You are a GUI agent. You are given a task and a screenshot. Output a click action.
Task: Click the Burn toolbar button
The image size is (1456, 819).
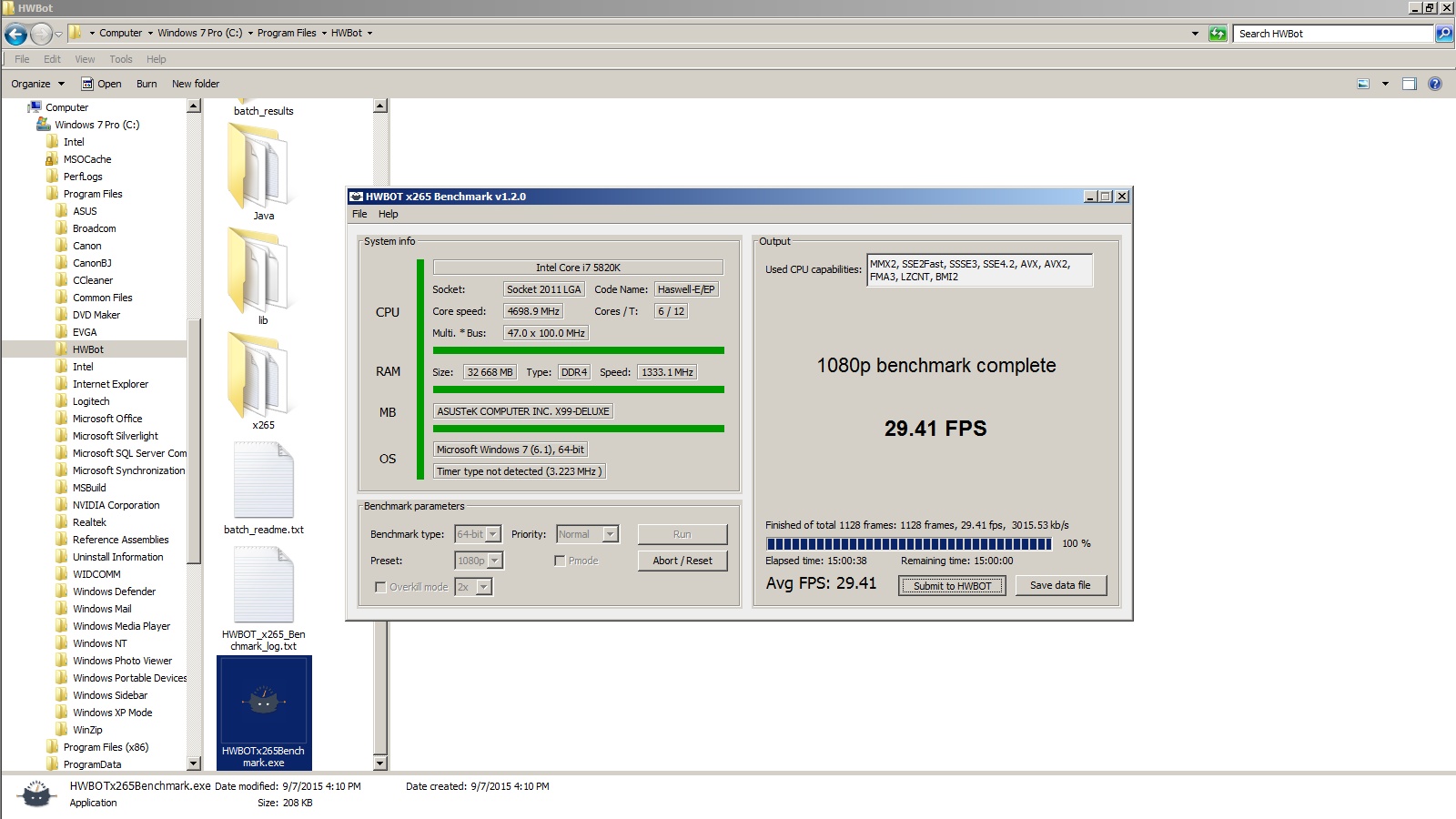pos(147,84)
